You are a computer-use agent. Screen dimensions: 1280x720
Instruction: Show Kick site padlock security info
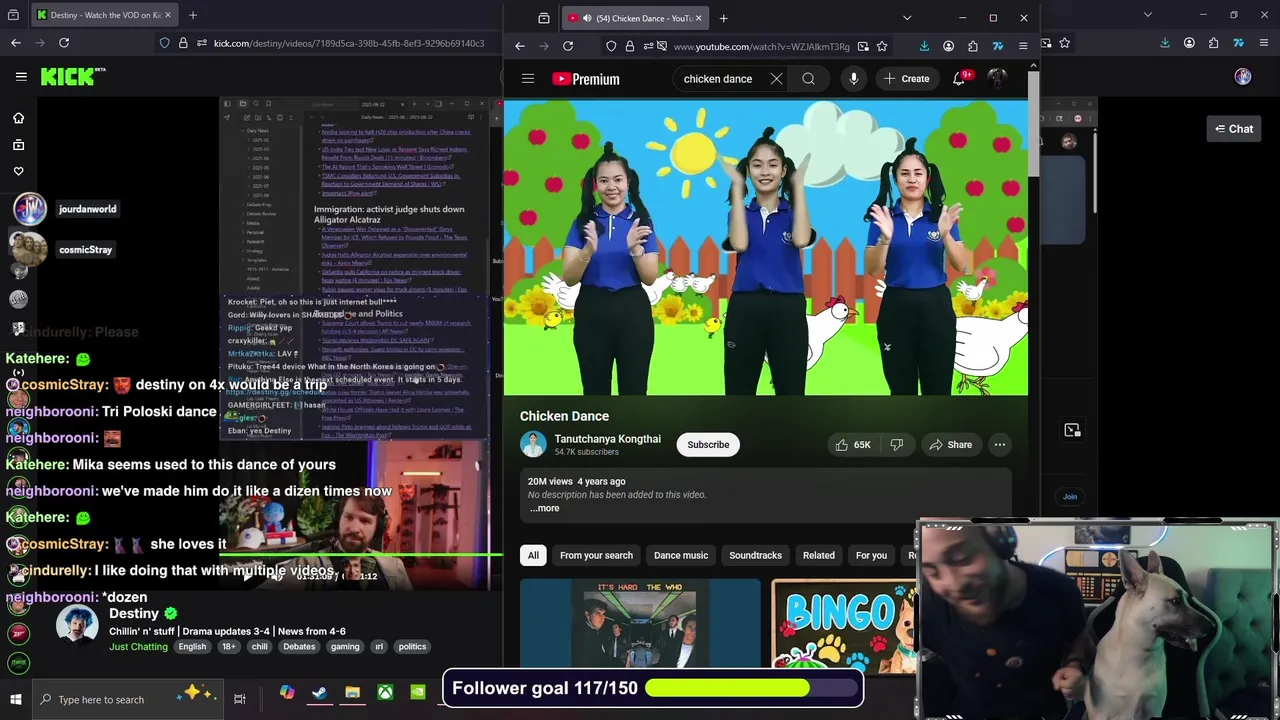[x=183, y=43]
